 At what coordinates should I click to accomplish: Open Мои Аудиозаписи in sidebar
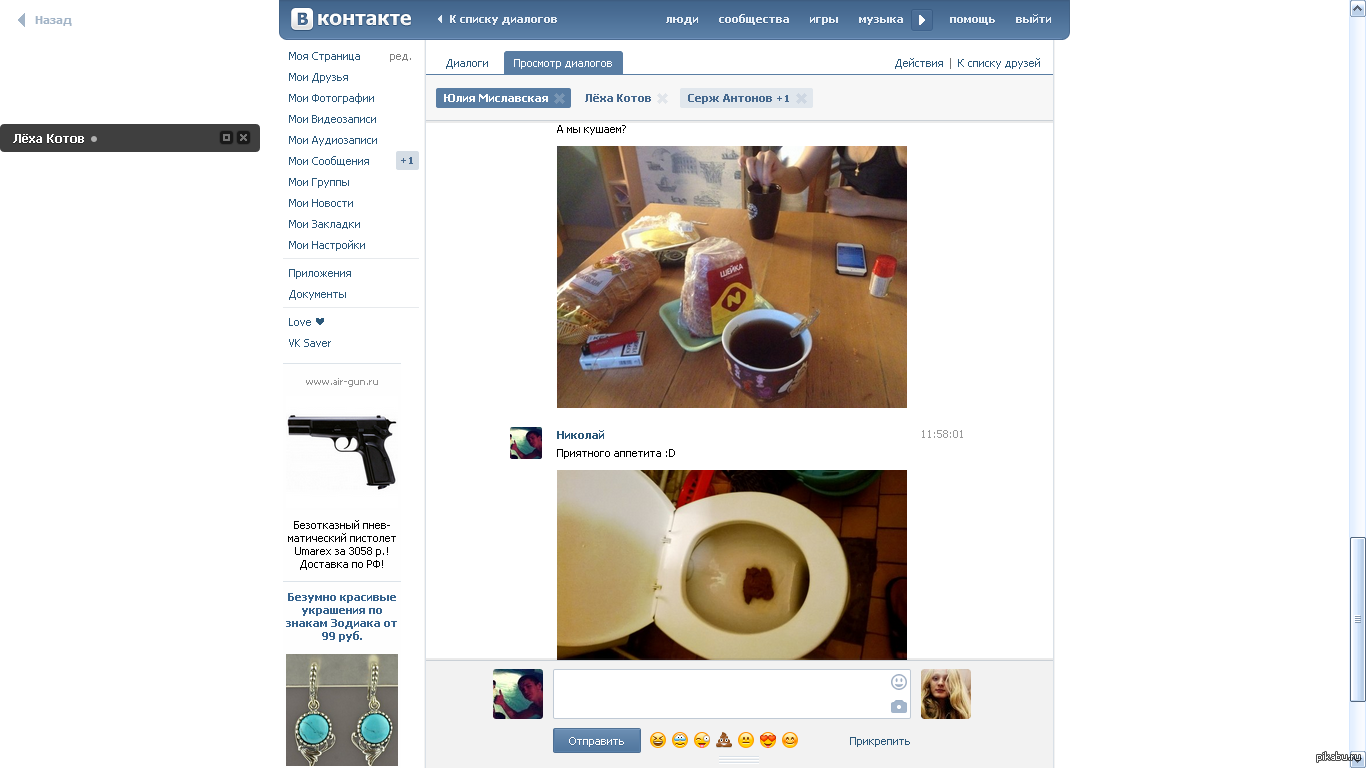pyautogui.click(x=333, y=140)
